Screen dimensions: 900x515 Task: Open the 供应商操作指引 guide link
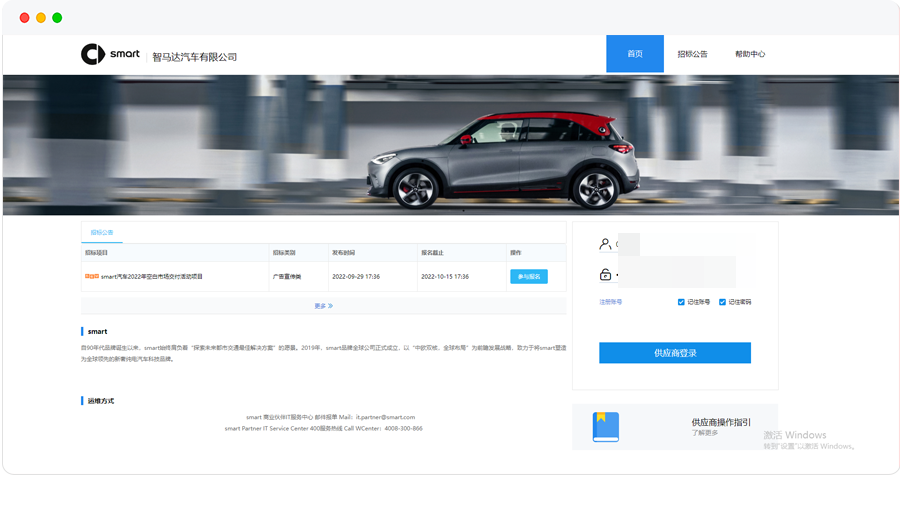(721, 422)
